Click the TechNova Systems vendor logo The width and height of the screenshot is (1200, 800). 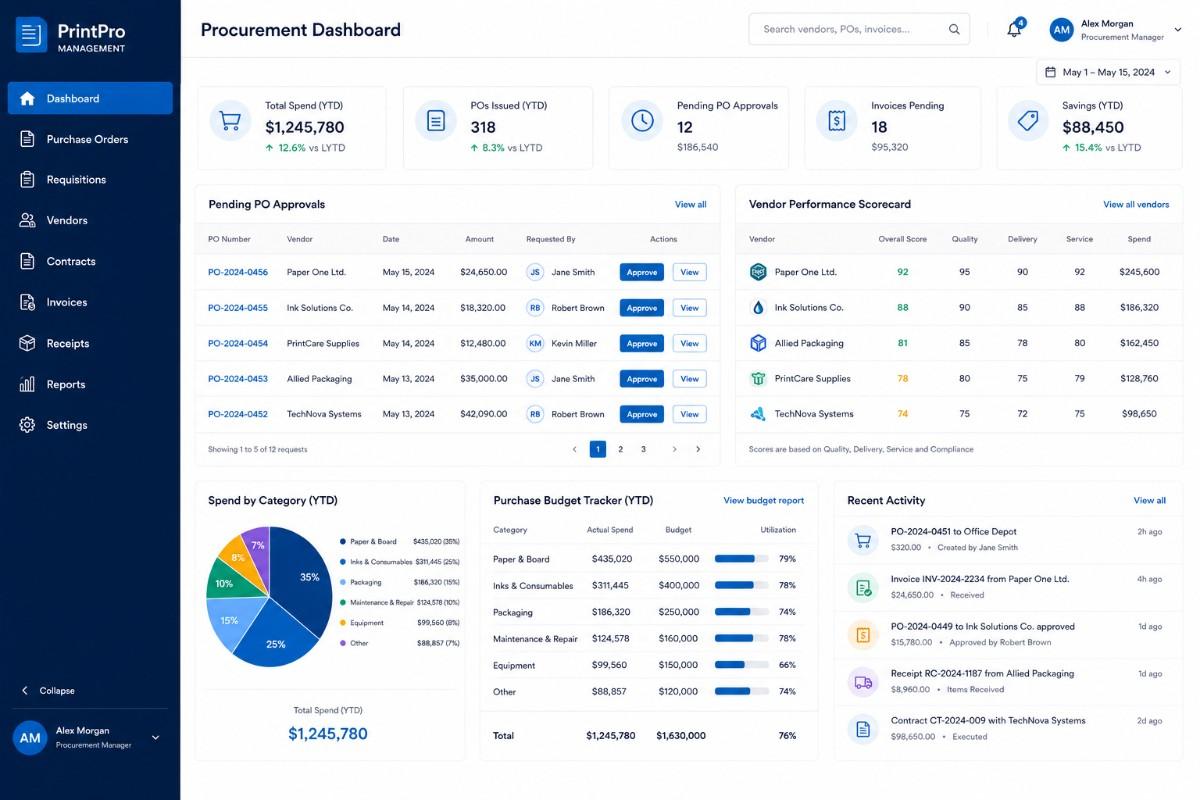758,414
